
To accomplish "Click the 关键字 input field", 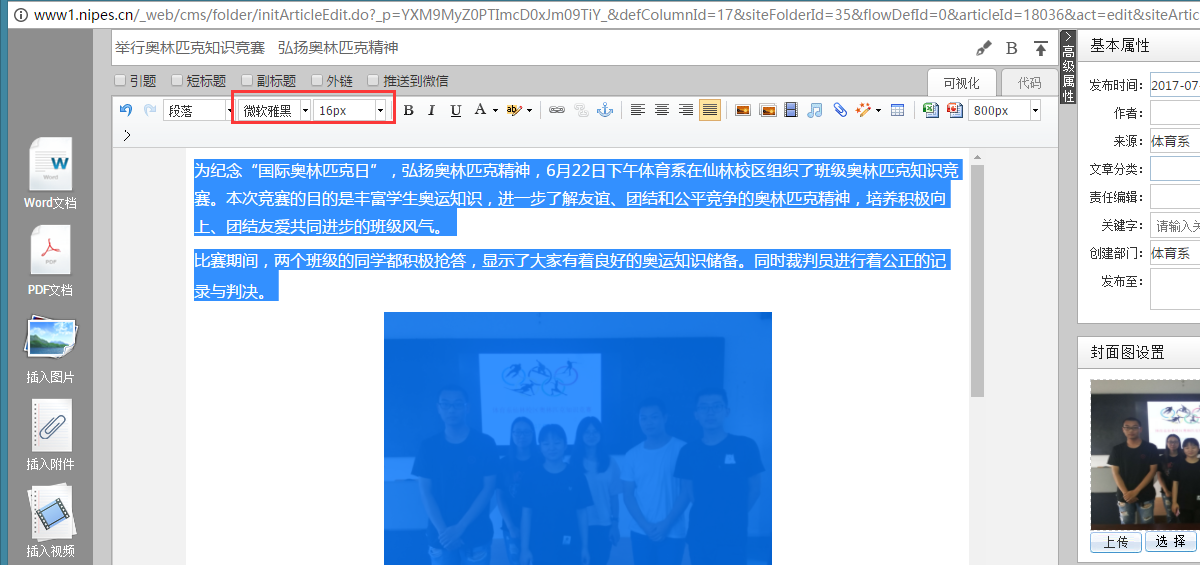I will point(1175,225).
